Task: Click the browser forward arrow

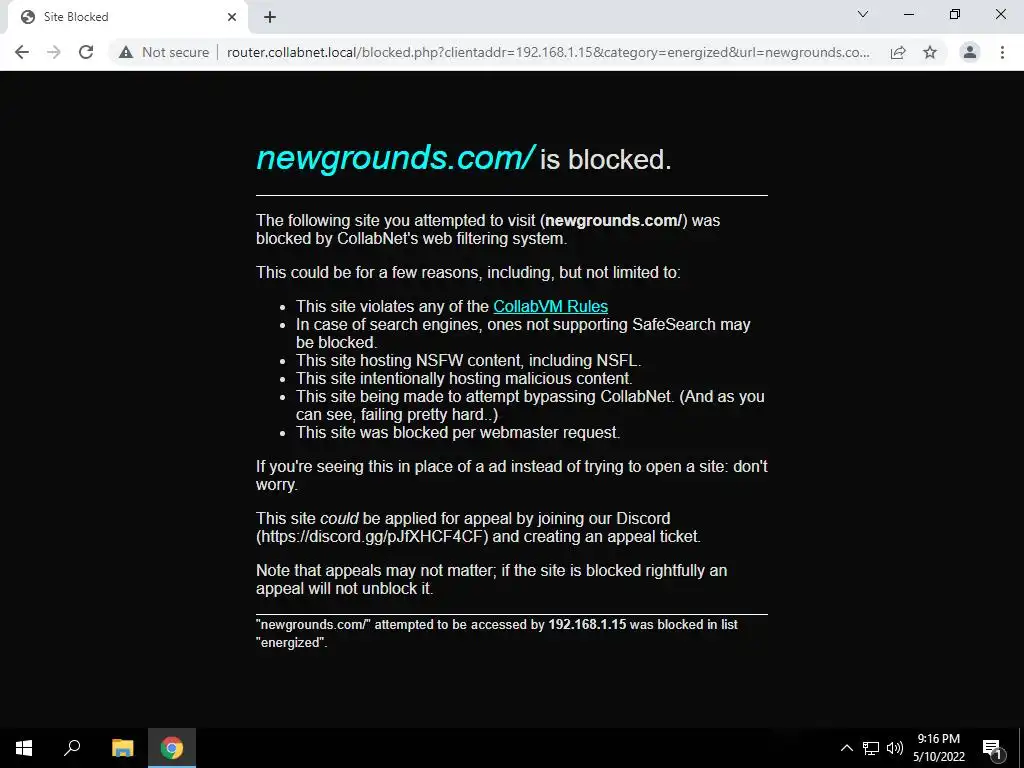Action: click(54, 52)
